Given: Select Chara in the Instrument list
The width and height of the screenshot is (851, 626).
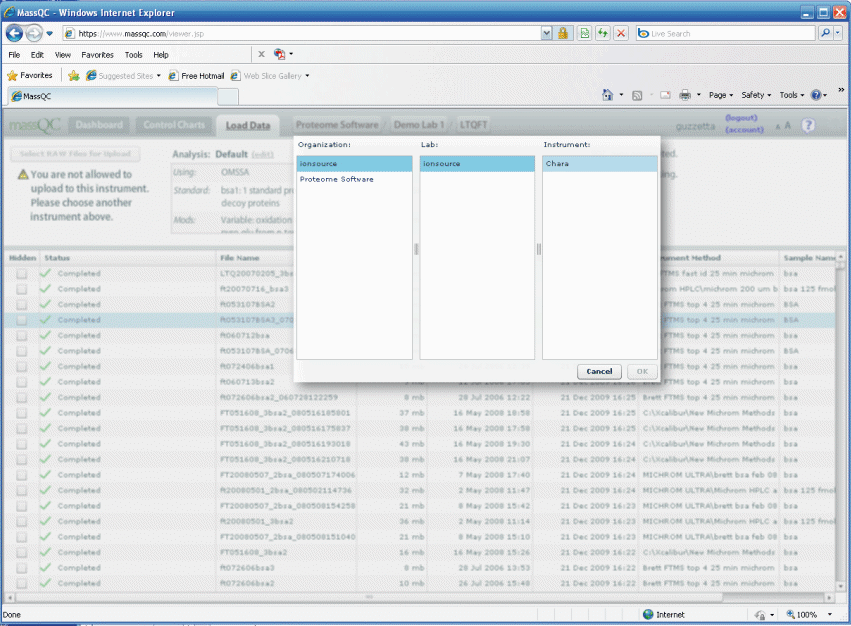Looking at the screenshot, I should 600,163.
